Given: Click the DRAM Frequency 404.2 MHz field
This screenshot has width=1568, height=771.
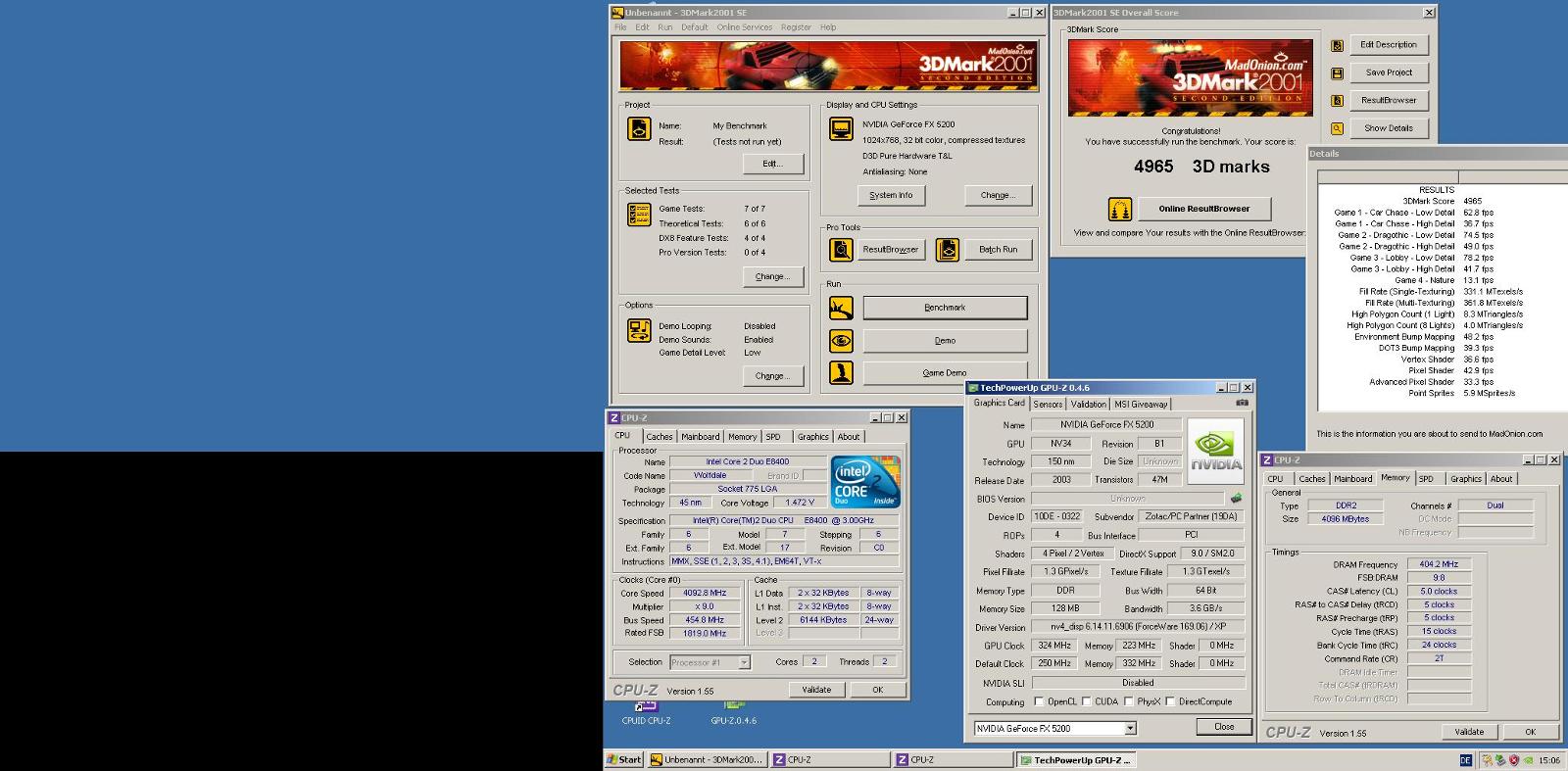Looking at the screenshot, I should click(x=1439, y=564).
